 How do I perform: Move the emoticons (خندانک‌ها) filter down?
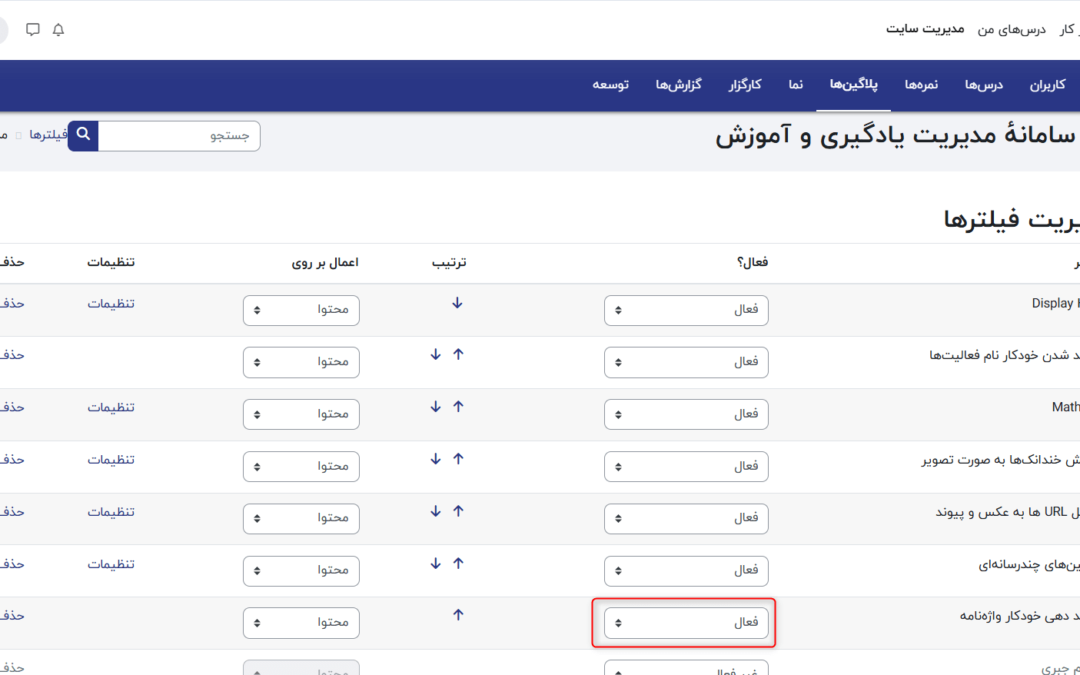click(435, 458)
